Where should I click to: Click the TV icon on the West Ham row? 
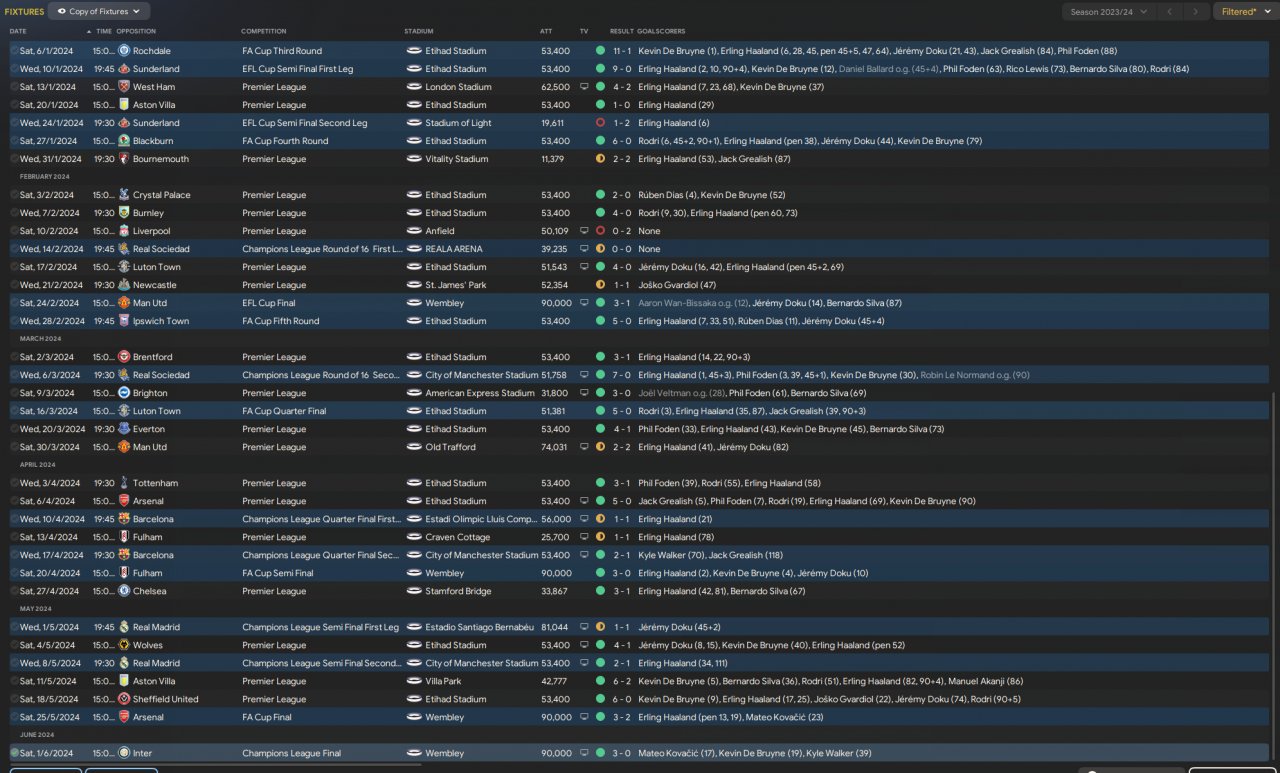coord(584,87)
